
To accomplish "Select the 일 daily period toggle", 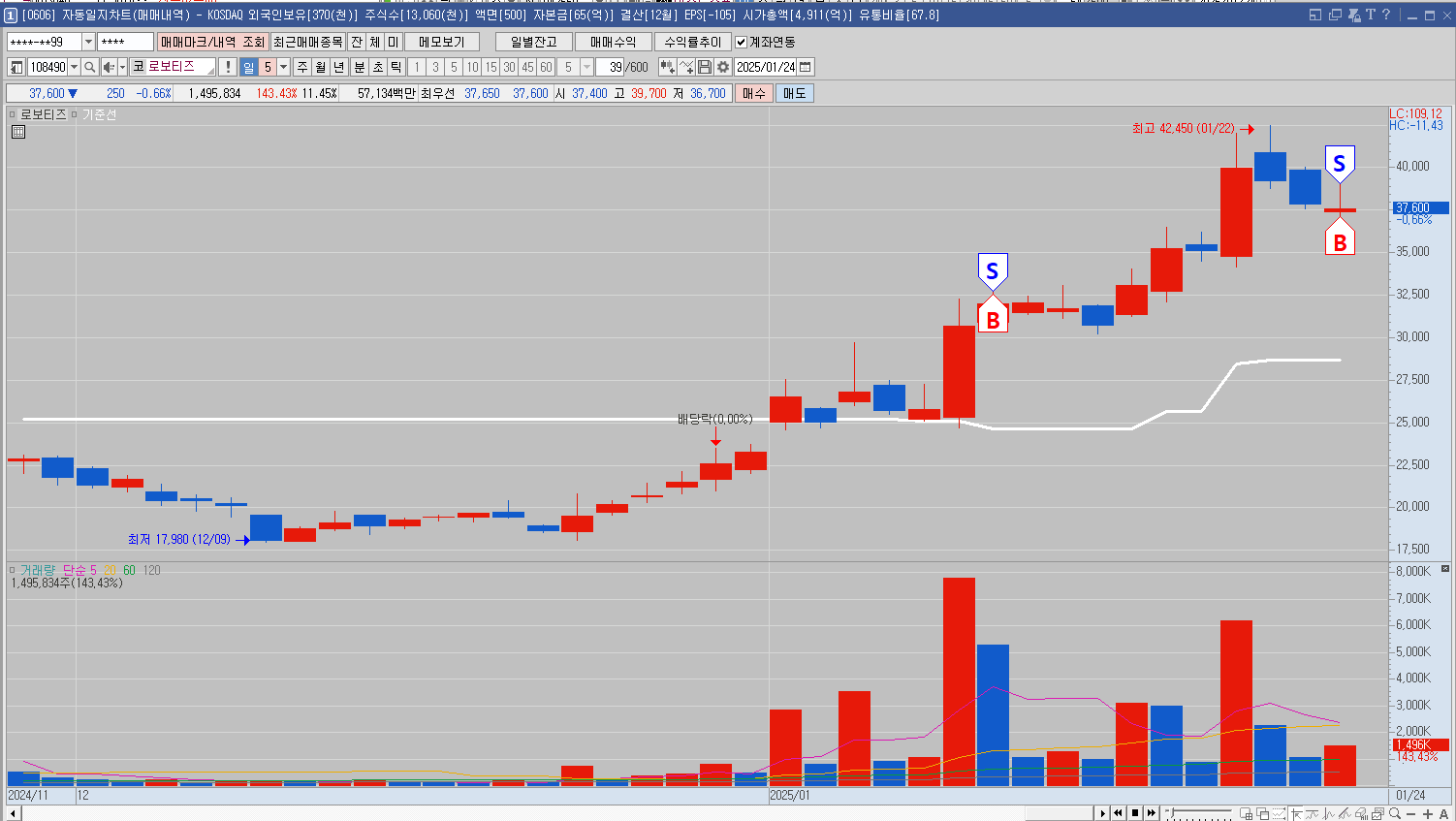I will pos(249,67).
